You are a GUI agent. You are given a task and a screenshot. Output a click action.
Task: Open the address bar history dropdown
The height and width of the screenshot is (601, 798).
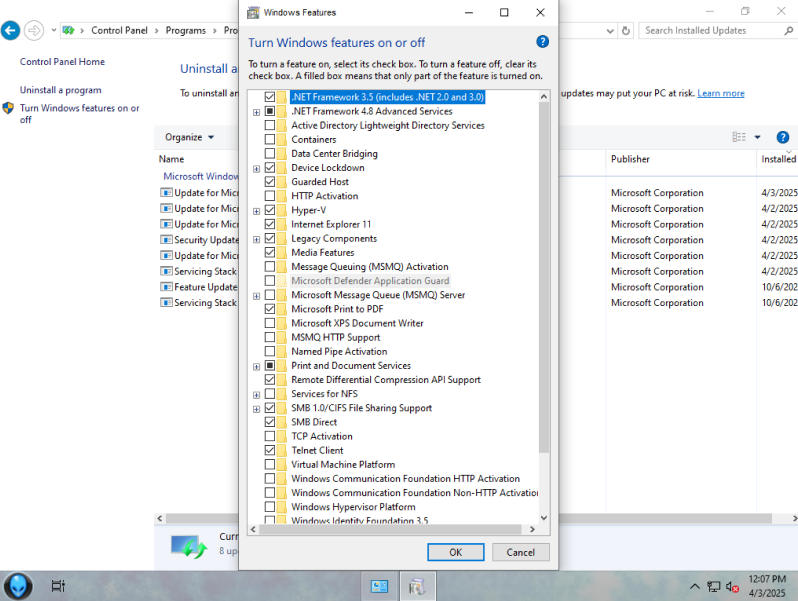pyautogui.click(x=610, y=31)
